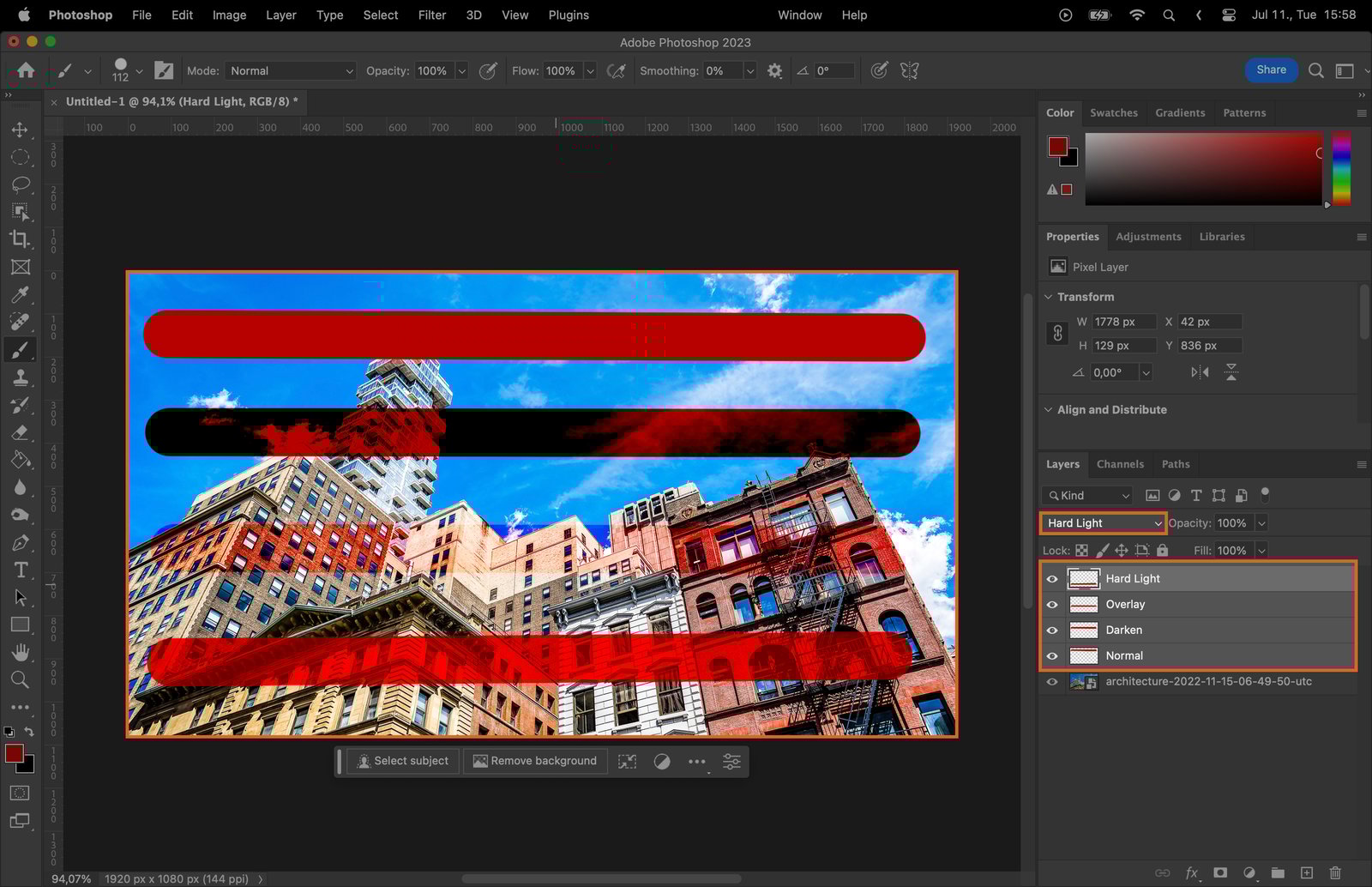Toggle visibility of architecture photo layer

pyautogui.click(x=1052, y=682)
